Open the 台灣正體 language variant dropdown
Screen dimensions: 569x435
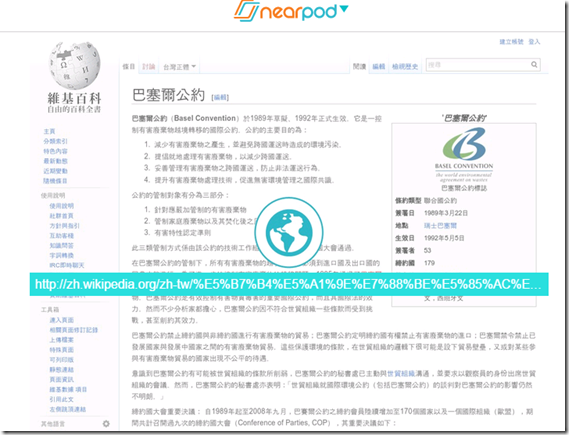[179, 67]
